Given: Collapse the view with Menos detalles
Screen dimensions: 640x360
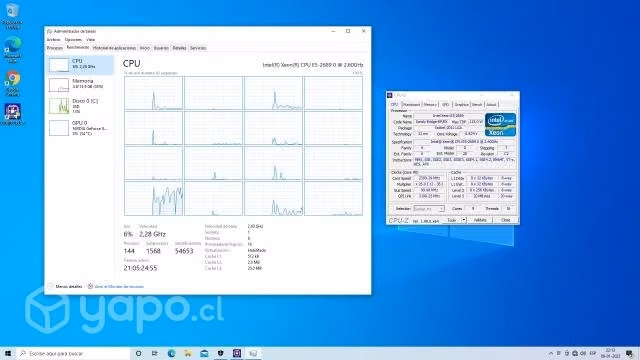Looking at the screenshot, I should pos(65,287).
